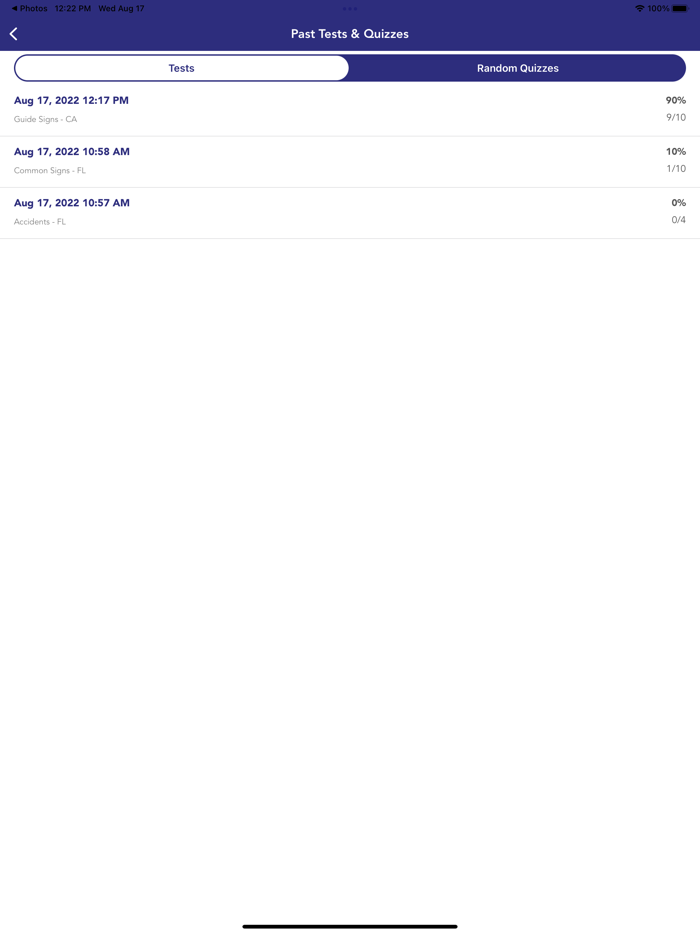Tap the Past Tests & Quizzes title
700x934 pixels.
coord(350,34)
